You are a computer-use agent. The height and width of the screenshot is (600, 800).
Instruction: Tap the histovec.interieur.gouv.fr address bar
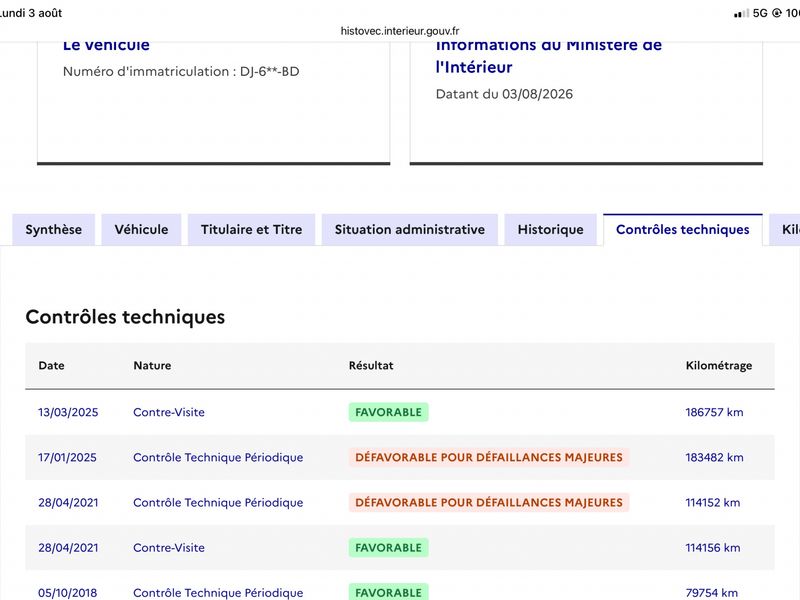click(x=400, y=31)
